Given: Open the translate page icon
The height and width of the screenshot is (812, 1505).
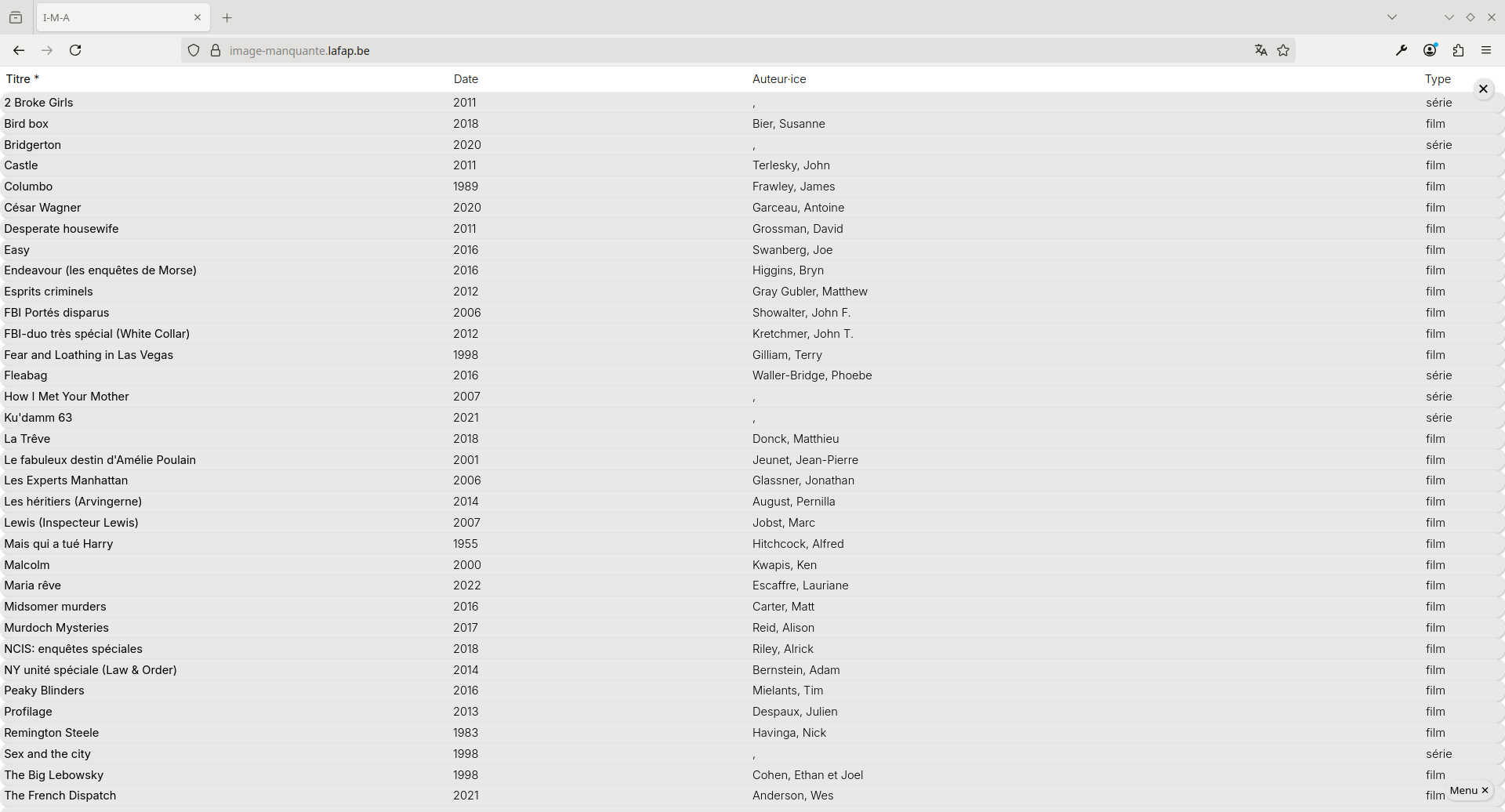Looking at the screenshot, I should pos(1260,50).
